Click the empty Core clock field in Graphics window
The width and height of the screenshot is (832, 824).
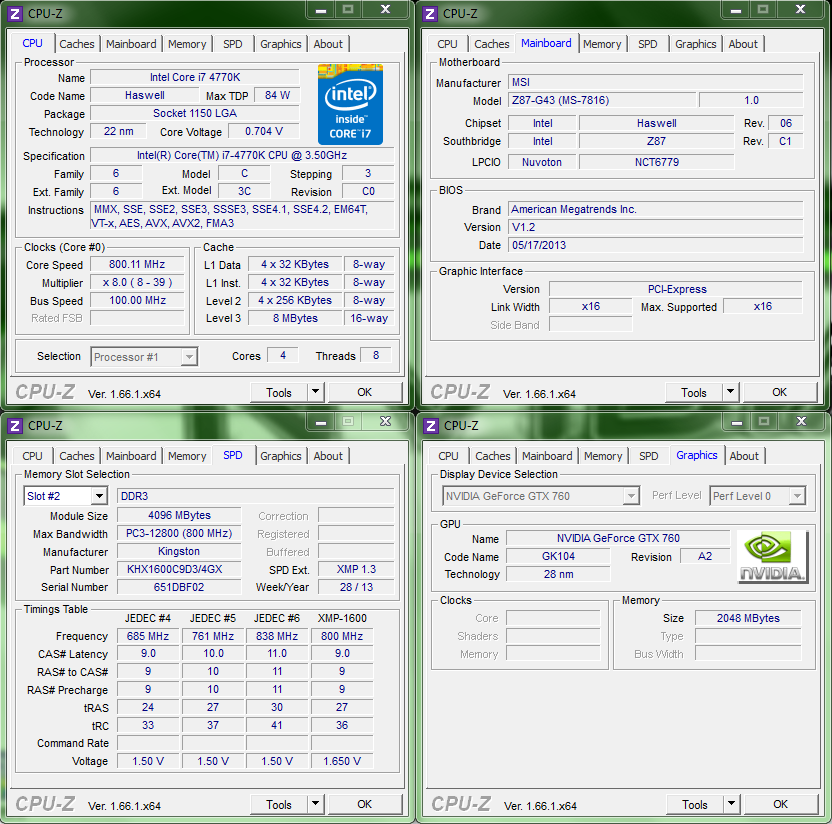click(553, 618)
